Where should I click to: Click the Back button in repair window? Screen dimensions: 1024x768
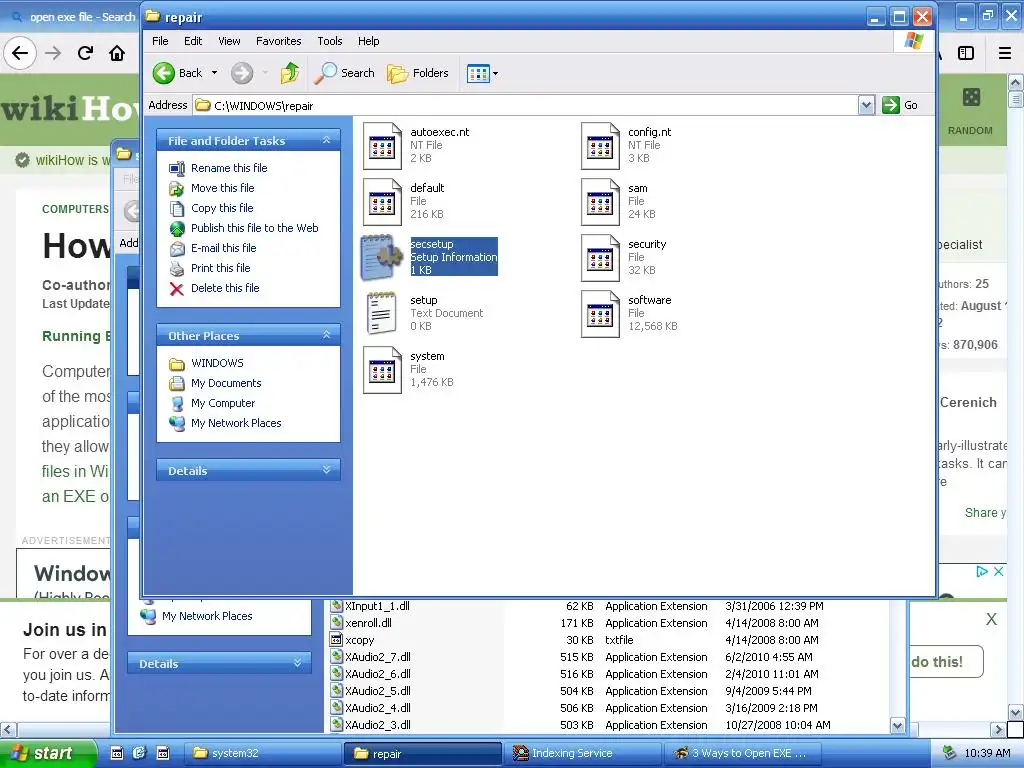point(178,73)
